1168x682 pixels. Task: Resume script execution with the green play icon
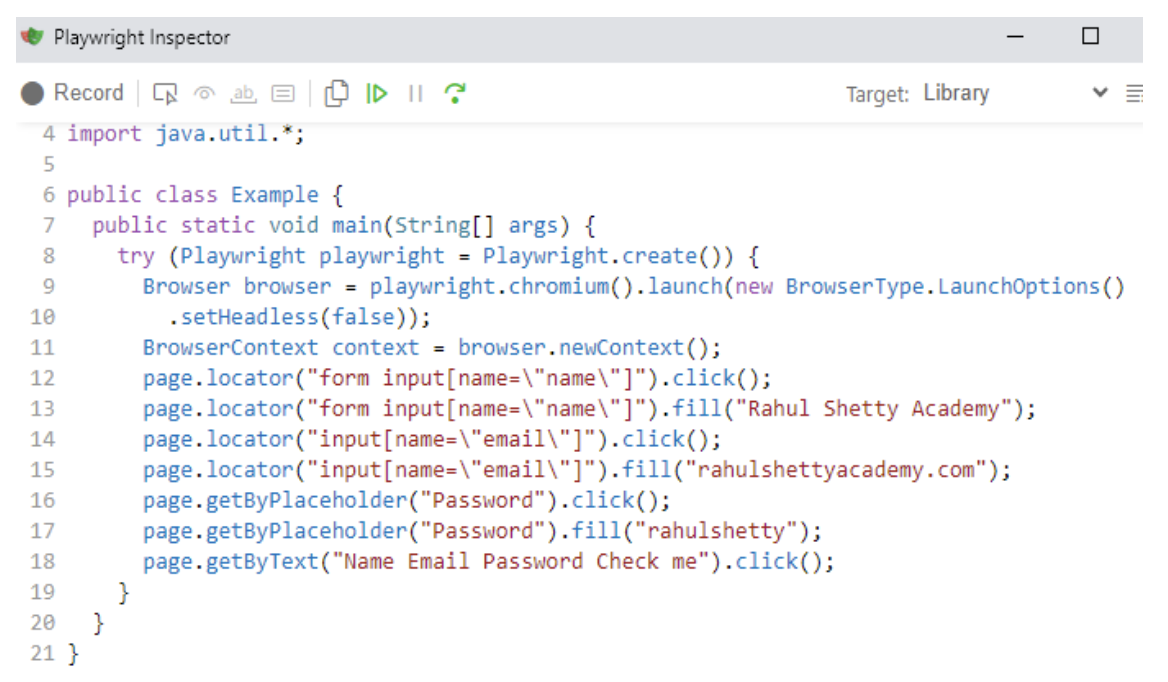pos(378,93)
